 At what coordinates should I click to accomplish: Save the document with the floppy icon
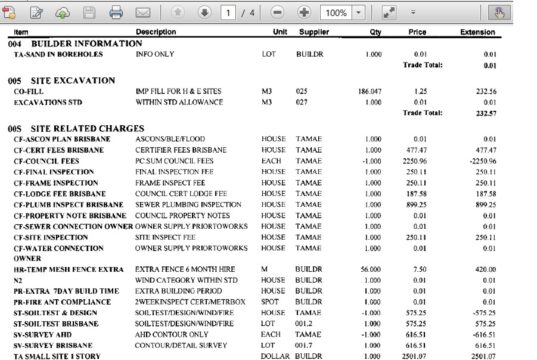pos(89,13)
